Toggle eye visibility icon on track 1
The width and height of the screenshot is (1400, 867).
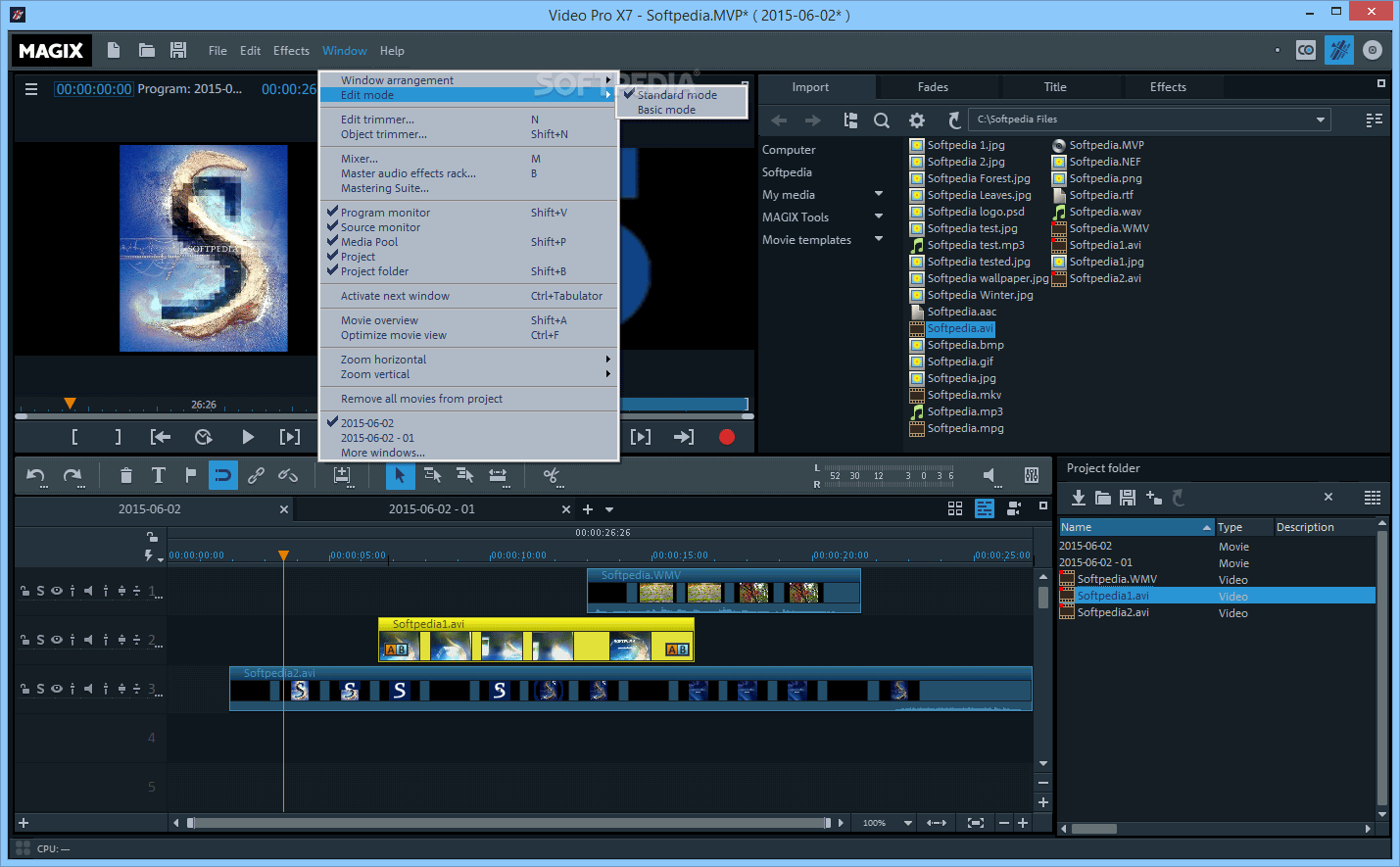point(57,591)
